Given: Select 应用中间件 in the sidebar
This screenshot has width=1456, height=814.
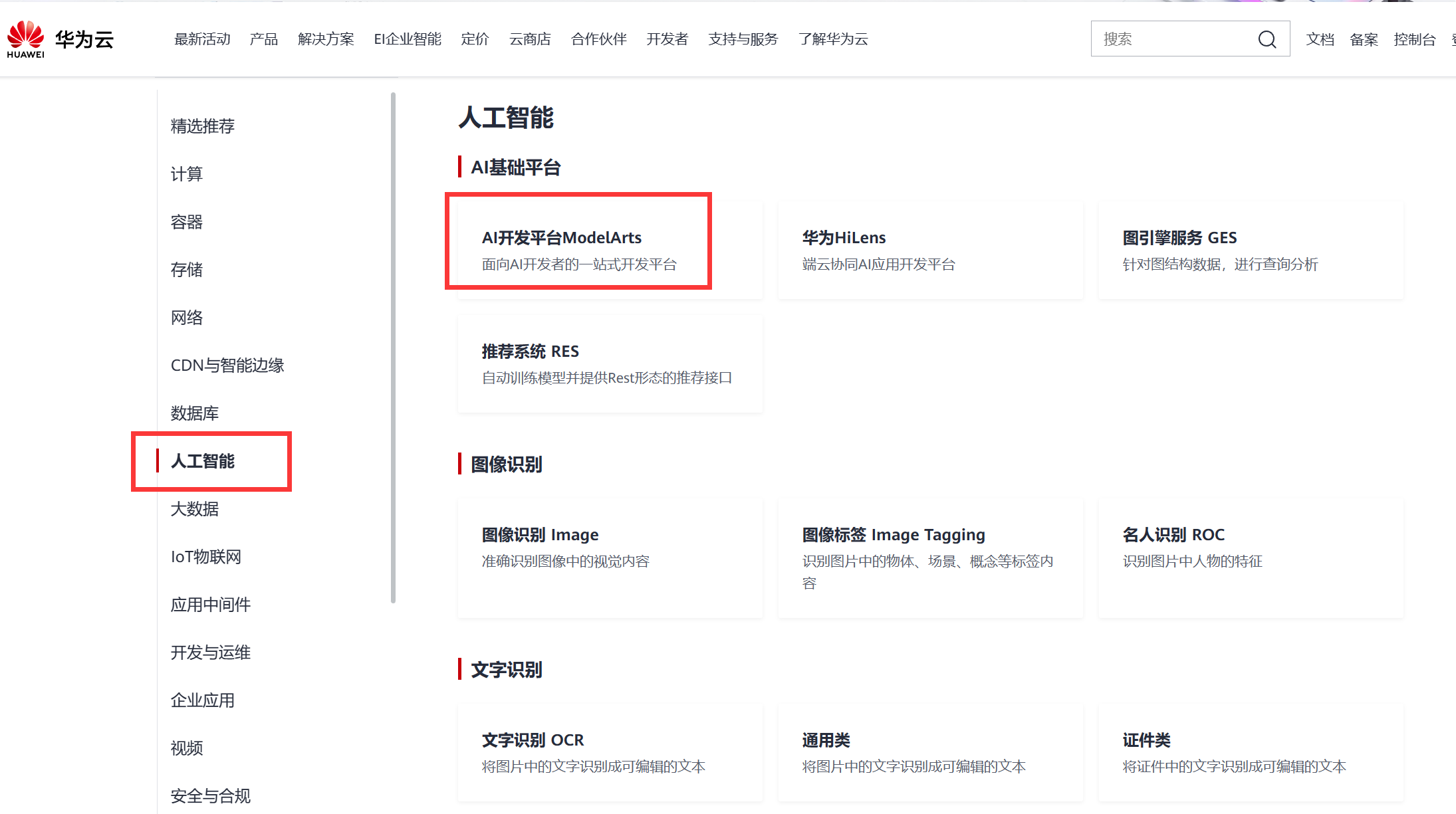Looking at the screenshot, I should click(x=210, y=605).
